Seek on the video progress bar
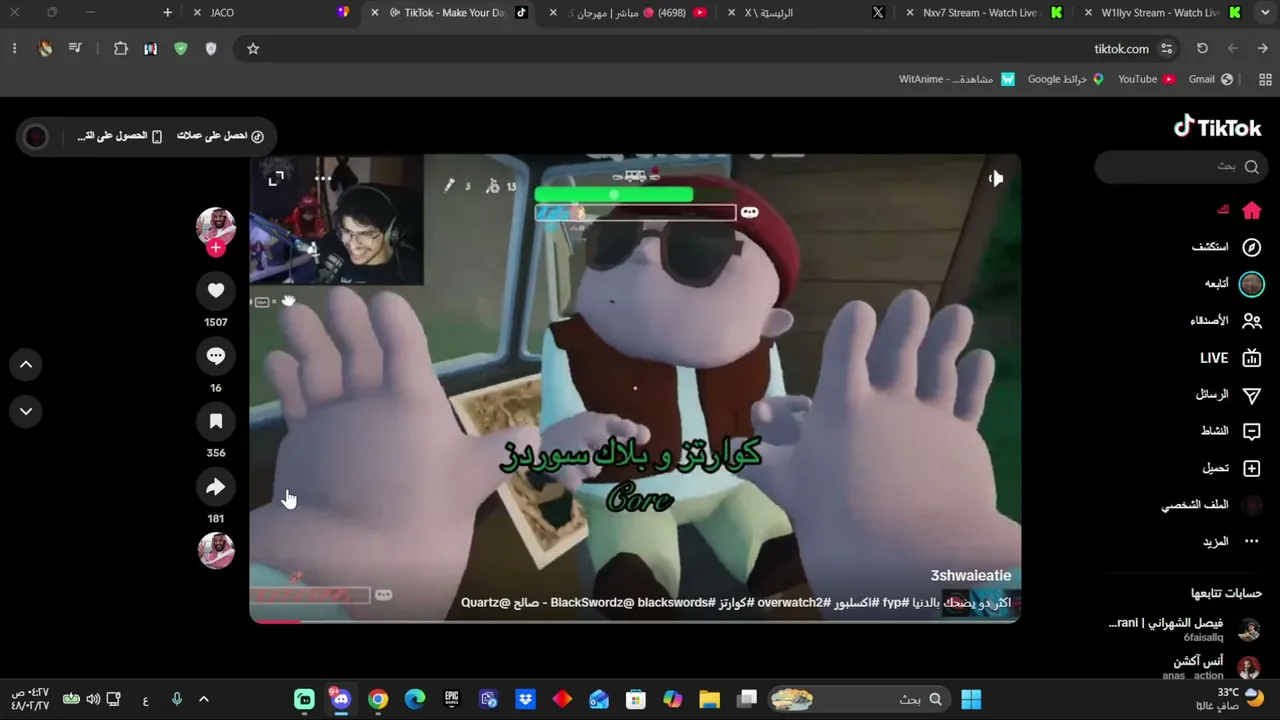The height and width of the screenshot is (720, 1280). pos(635,621)
